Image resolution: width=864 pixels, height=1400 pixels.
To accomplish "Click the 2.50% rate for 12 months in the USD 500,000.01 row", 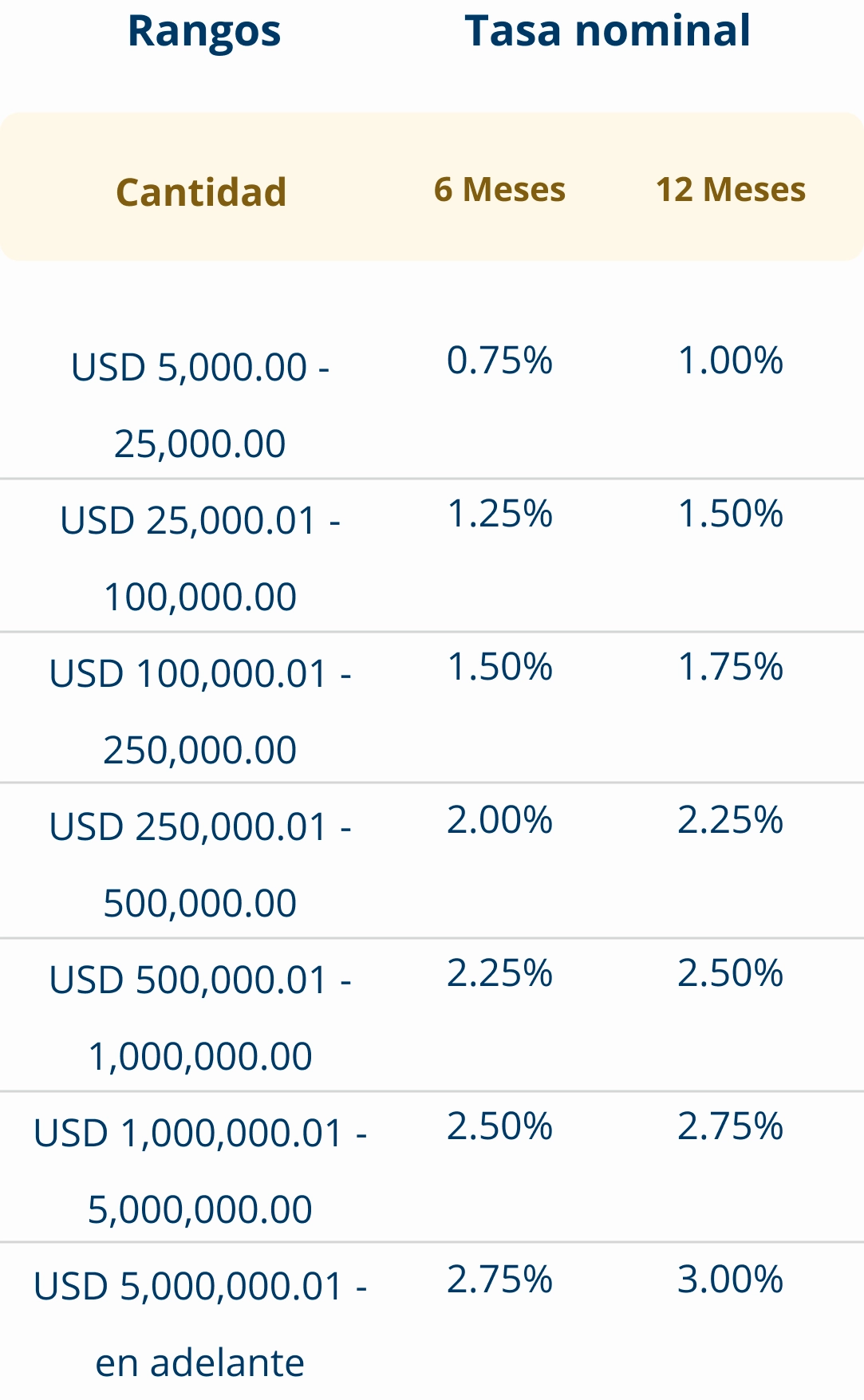I will tap(730, 973).
